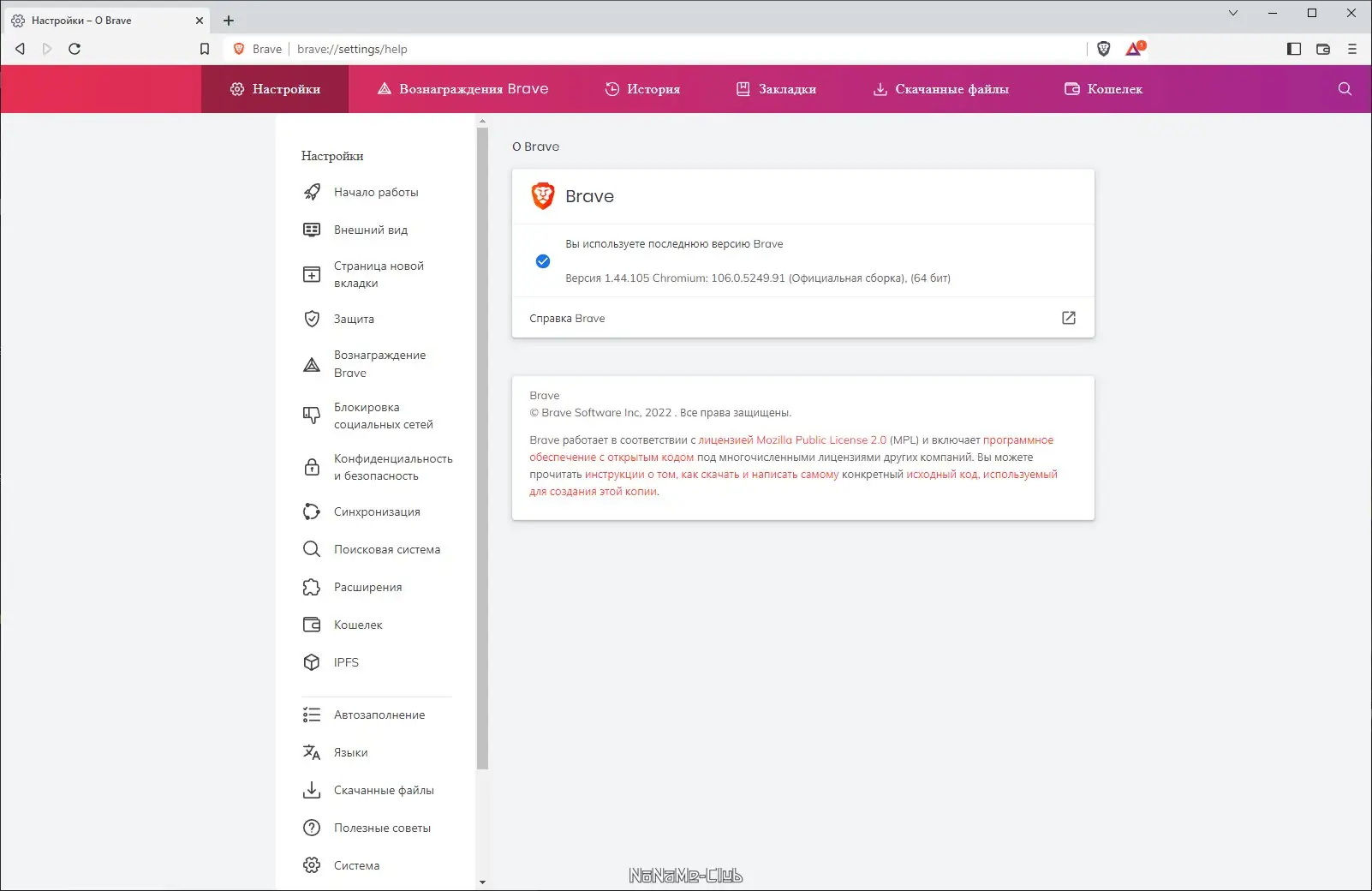Screen dimensions: 1372x891
Task: Click the scrollbar up arrow in sidebar
Action: tap(482, 122)
